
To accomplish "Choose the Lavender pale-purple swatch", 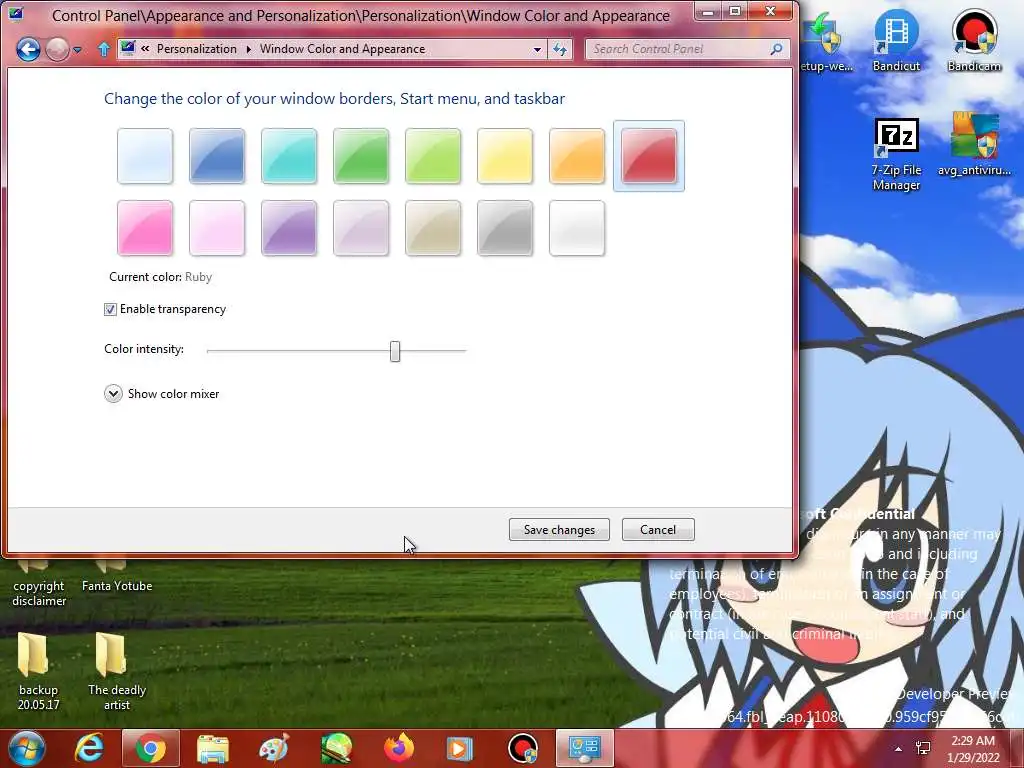I will click(x=360, y=228).
